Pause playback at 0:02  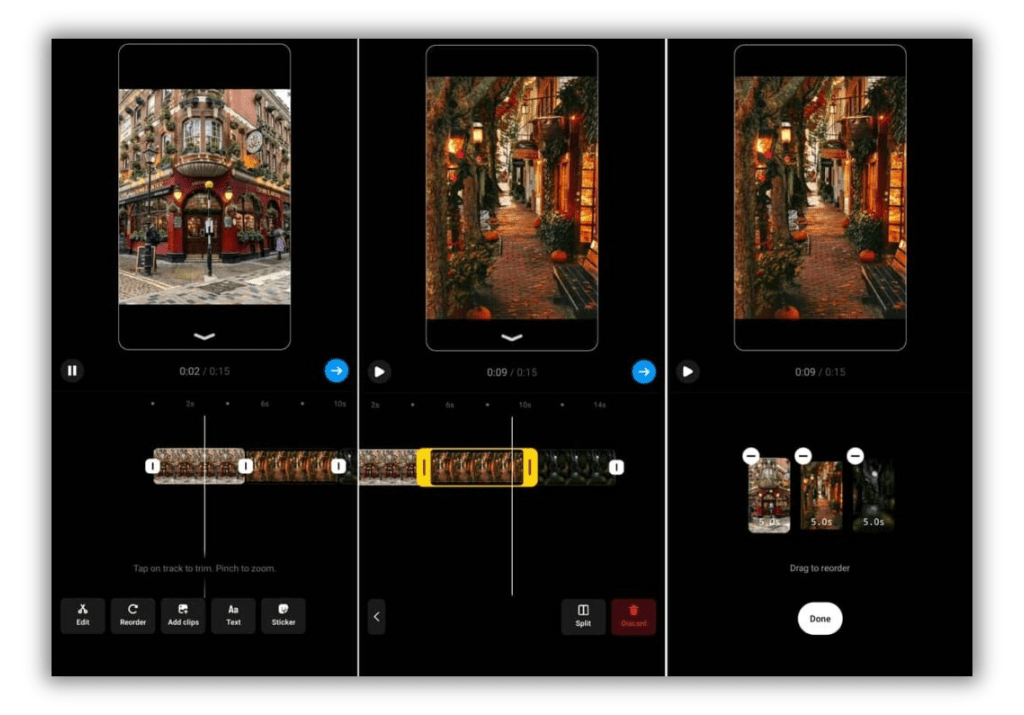point(72,371)
